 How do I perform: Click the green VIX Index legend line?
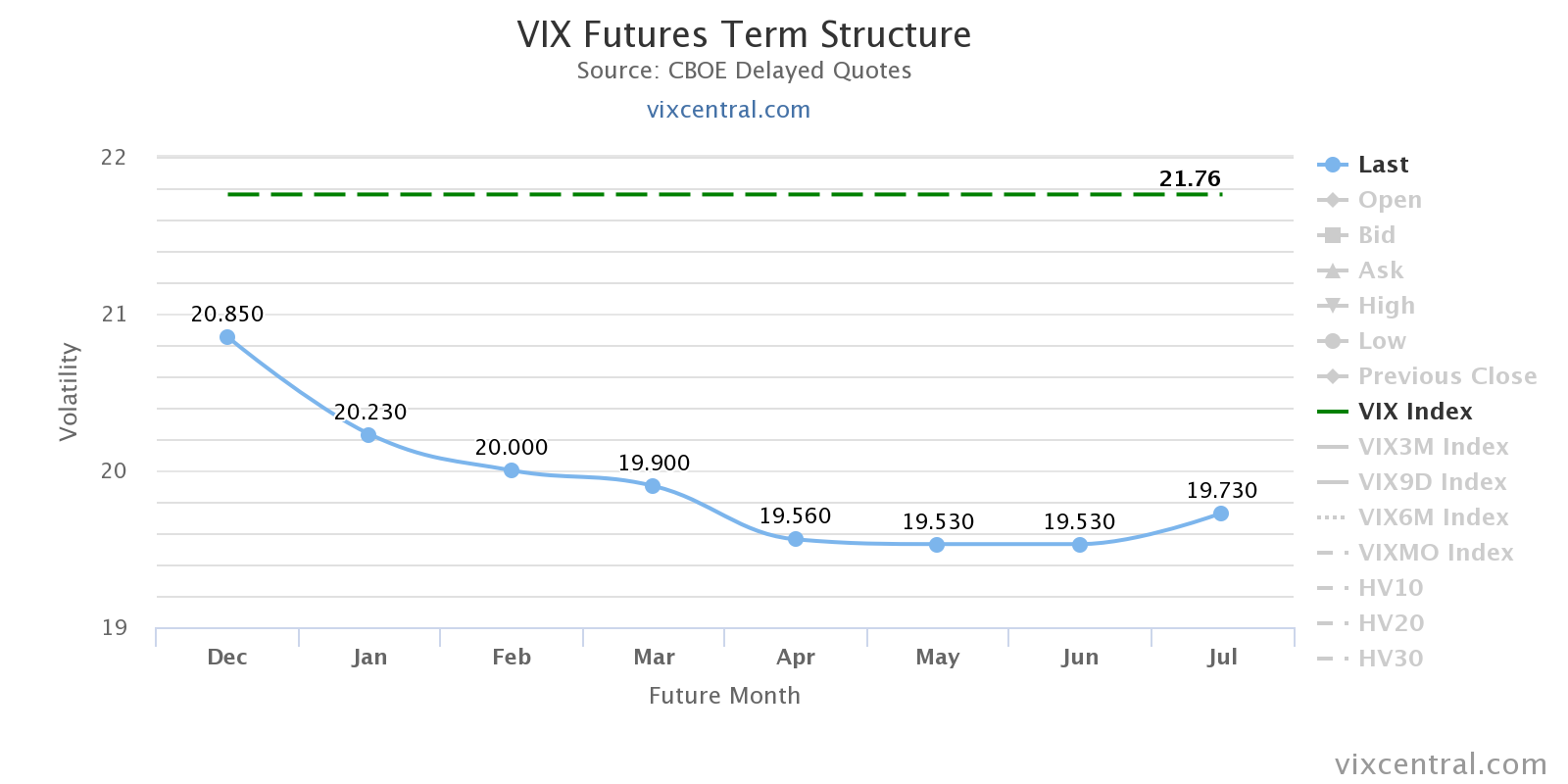[x=1333, y=412]
